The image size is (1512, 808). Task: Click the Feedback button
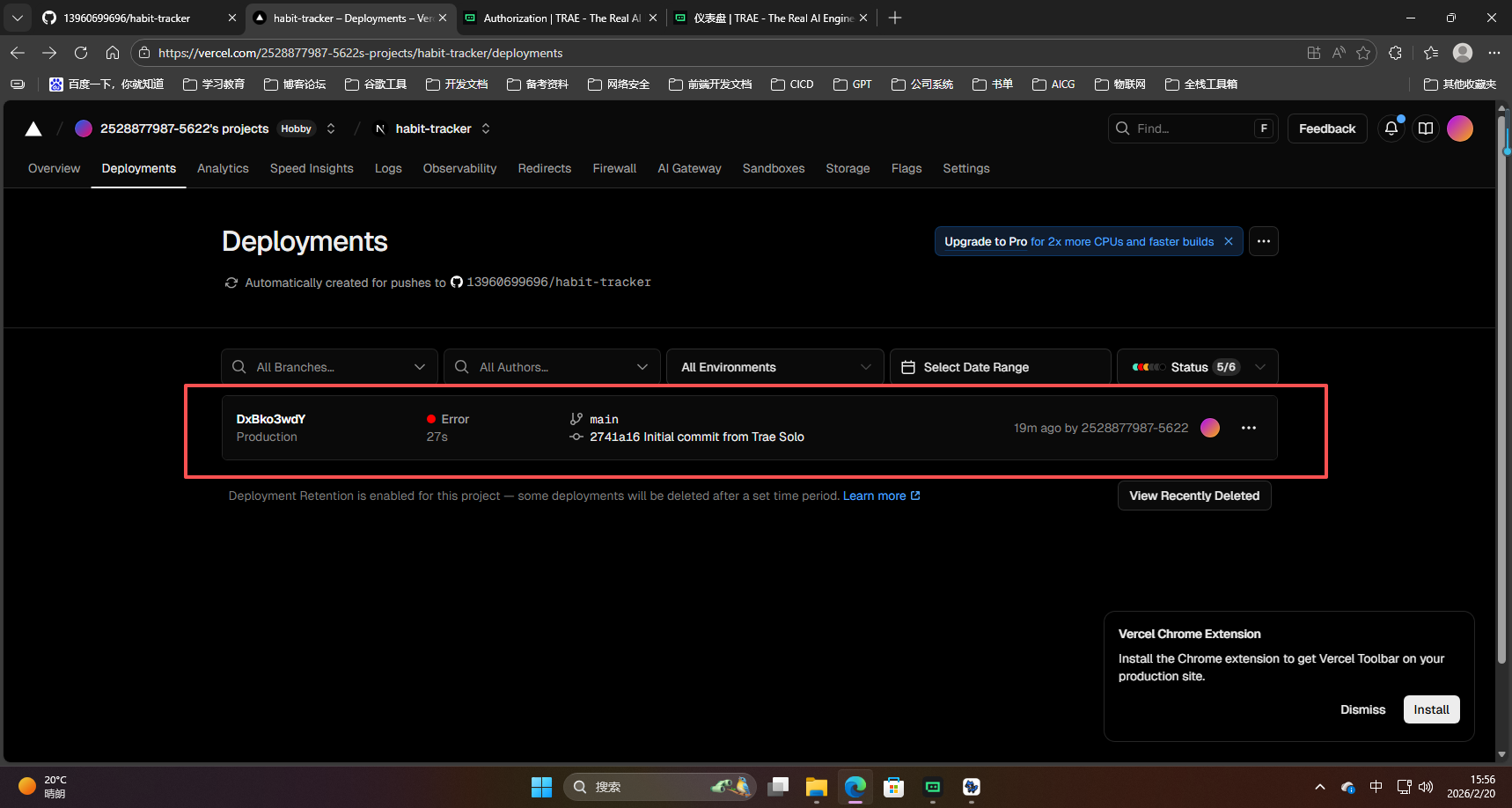click(x=1327, y=129)
